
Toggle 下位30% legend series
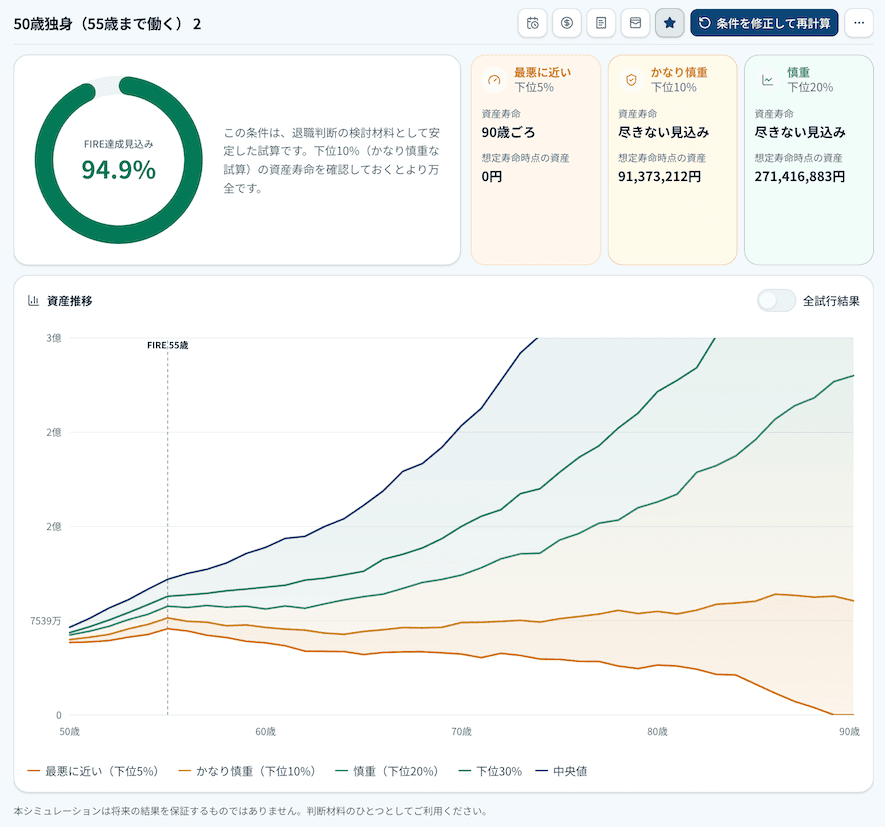pos(490,771)
